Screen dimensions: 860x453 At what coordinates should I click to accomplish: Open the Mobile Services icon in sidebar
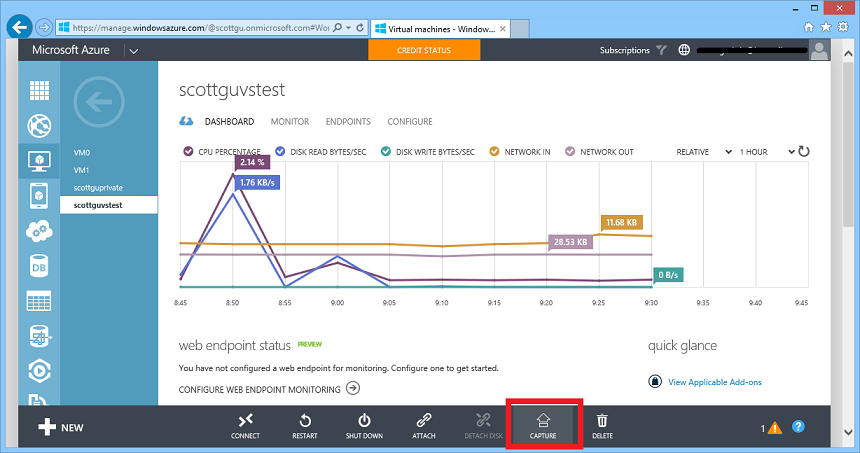39,196
